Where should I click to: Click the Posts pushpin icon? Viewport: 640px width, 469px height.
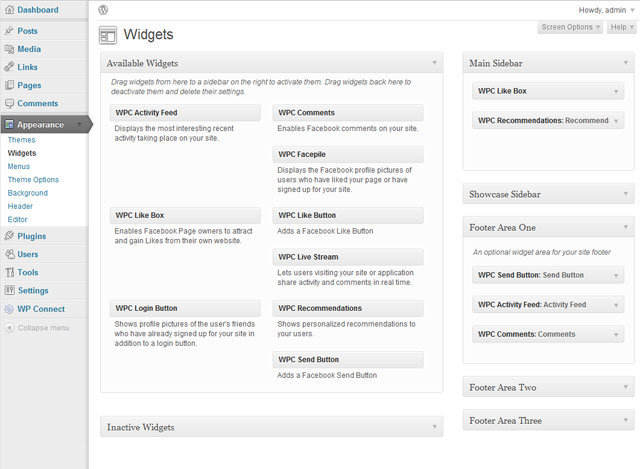click(9, 31)
